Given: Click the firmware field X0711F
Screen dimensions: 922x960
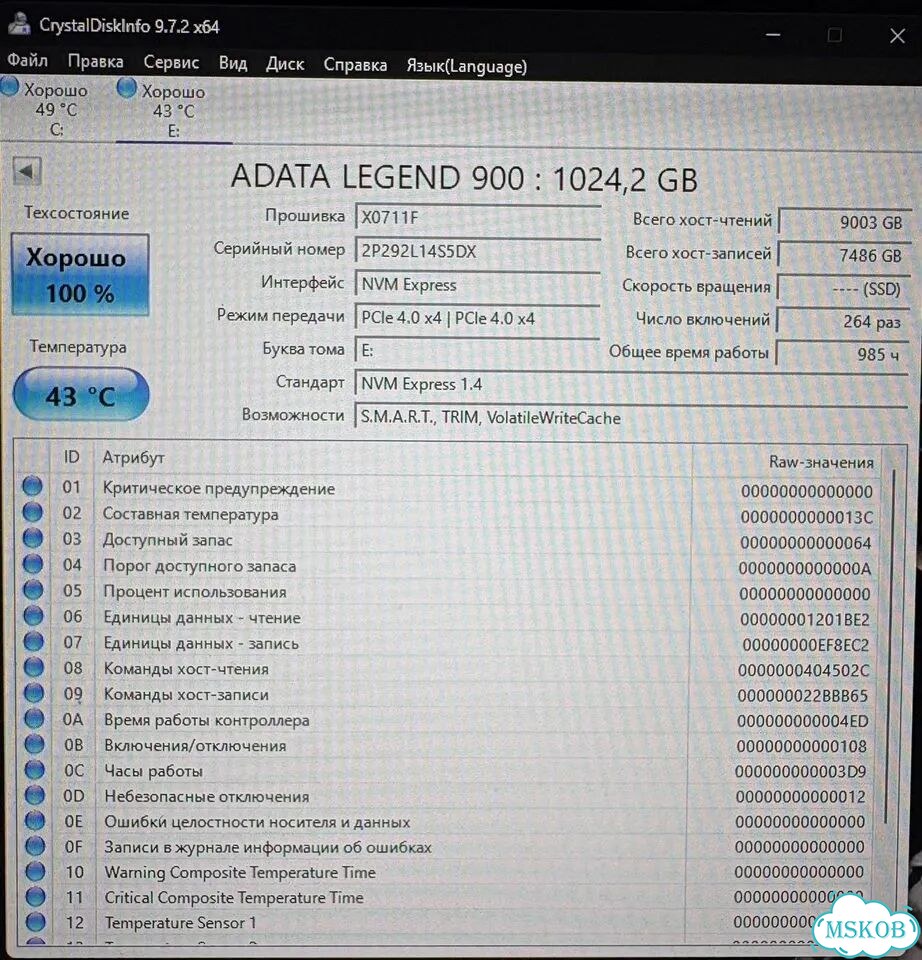Looking at the screenshot, I should click(x=478, y=217).
